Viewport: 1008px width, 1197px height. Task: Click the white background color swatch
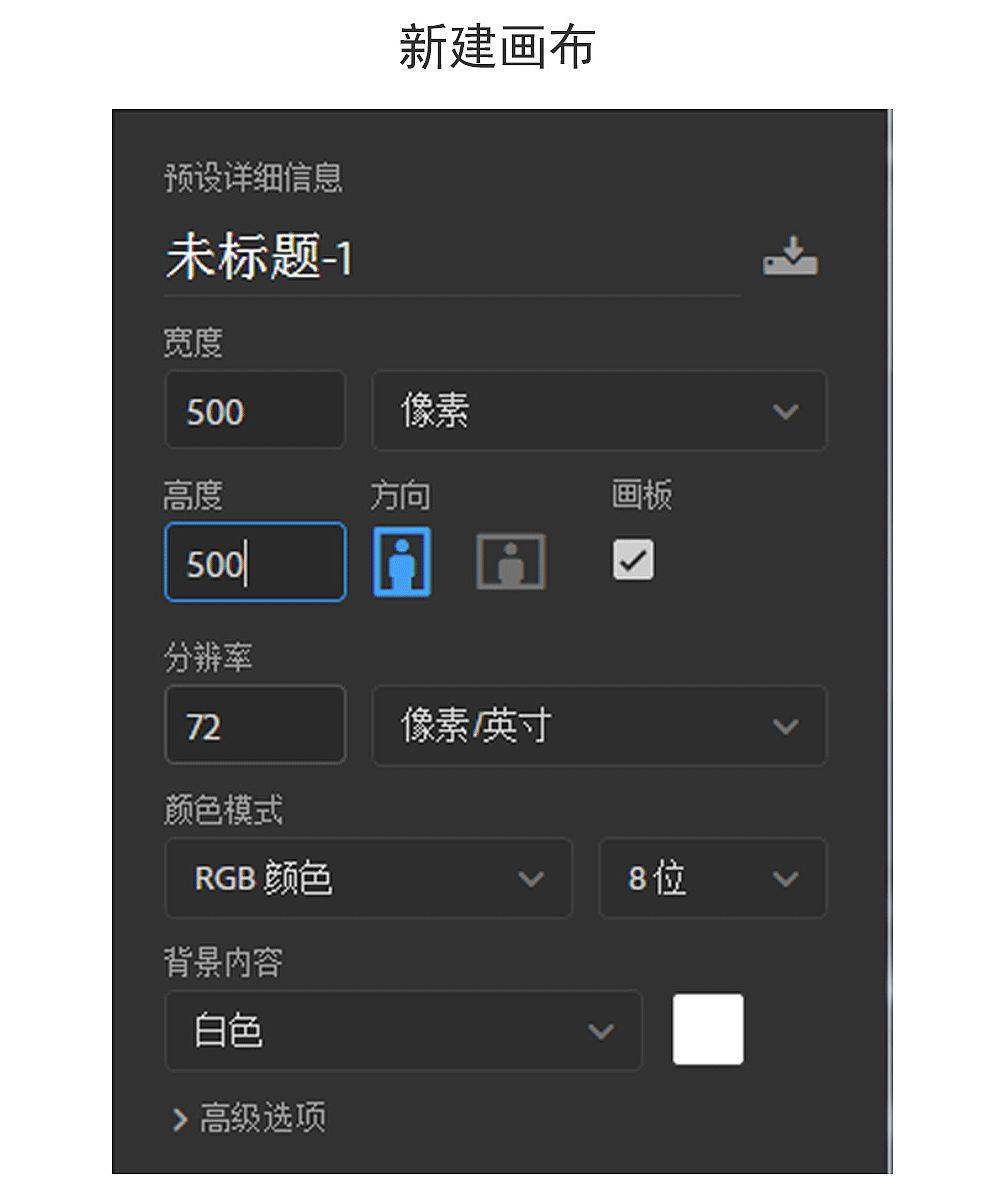coord(708,1029)
